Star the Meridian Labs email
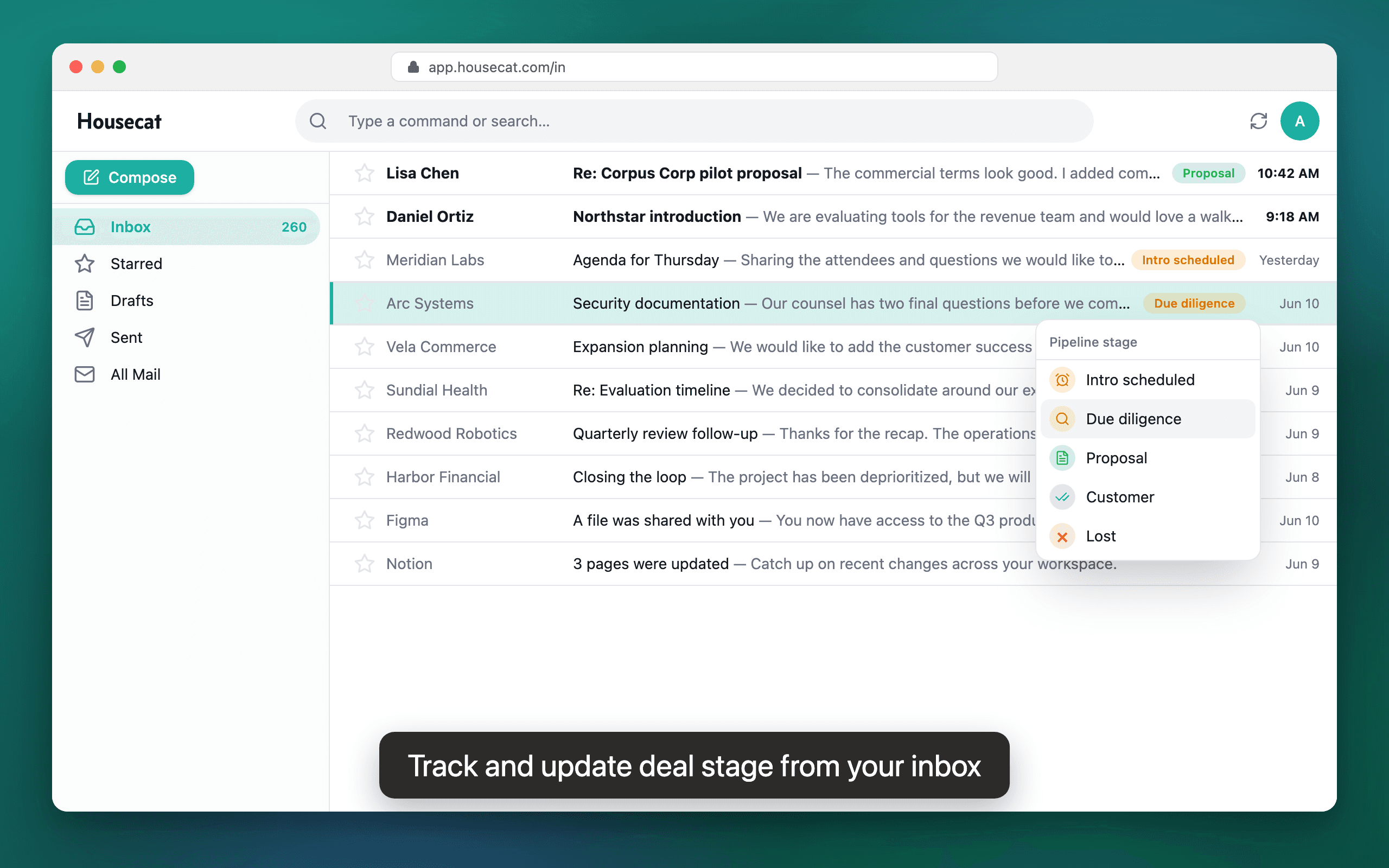 365,260
